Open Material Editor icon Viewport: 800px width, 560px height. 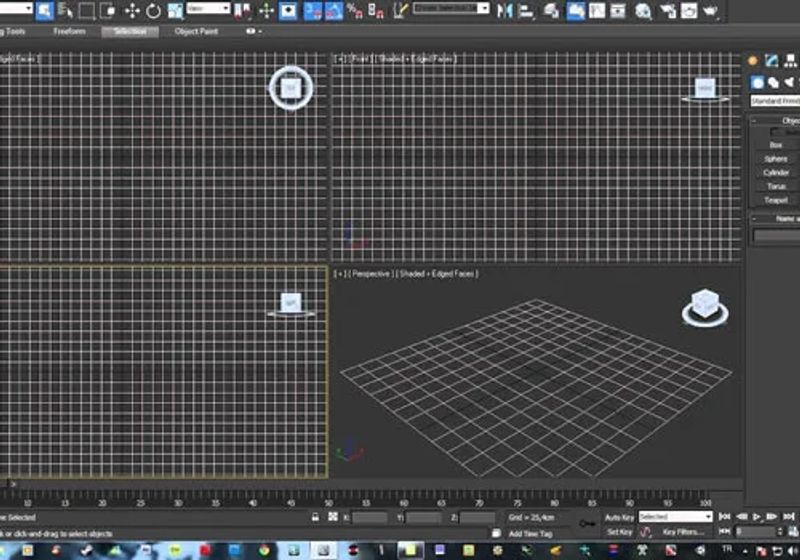(643, 11)
